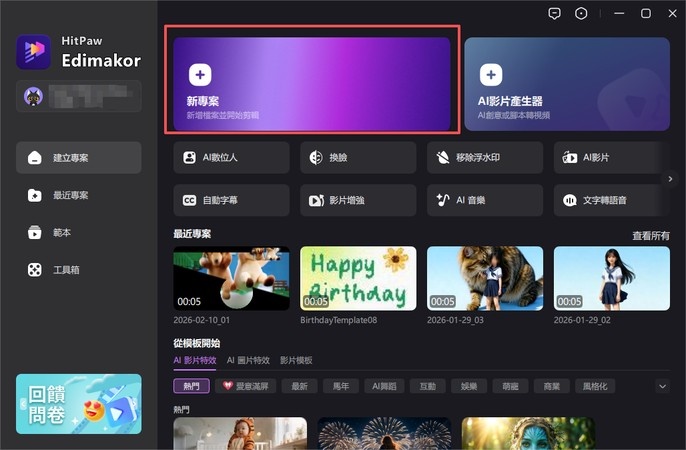Collapse the 回饋問卷 banner with left arrow
The width and height of the screenshot is (686, 450).
click(22, 405)
